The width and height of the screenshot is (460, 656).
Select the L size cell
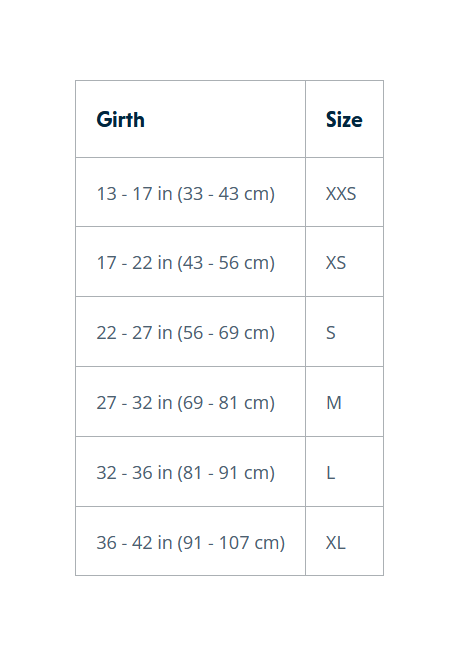[345, 472]
